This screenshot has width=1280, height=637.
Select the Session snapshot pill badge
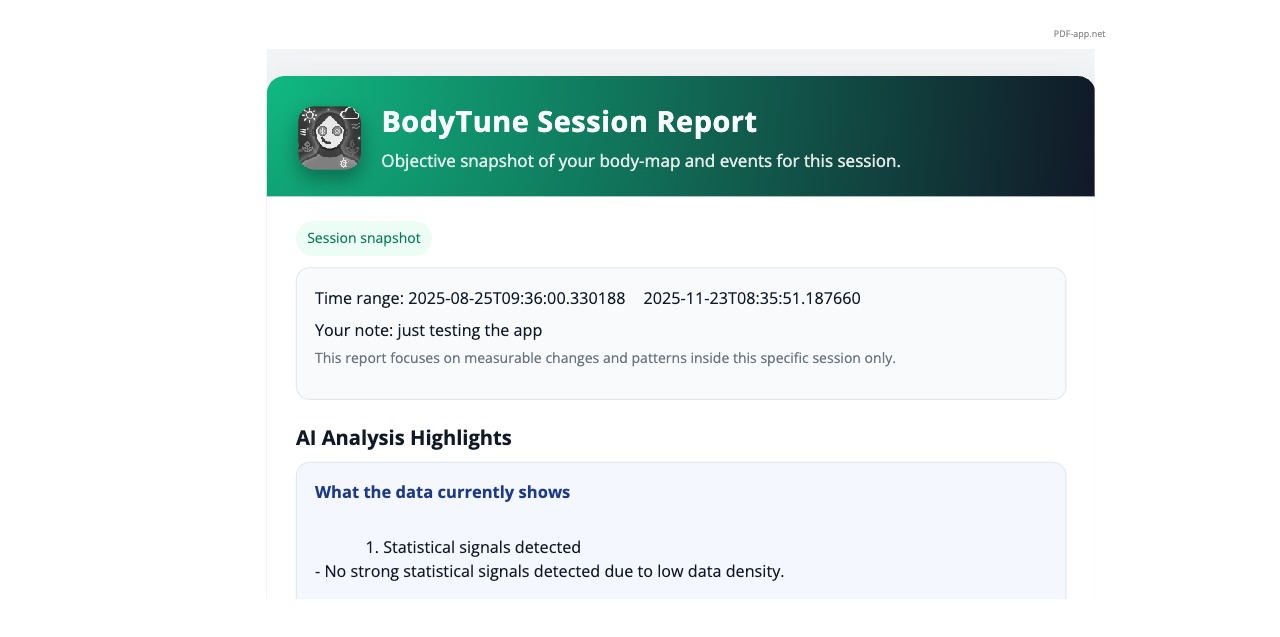pyautogui.click(x=364, y=238)
